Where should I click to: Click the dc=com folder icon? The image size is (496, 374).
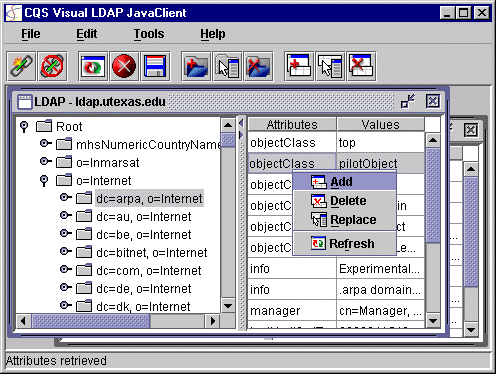pos(84,270)
